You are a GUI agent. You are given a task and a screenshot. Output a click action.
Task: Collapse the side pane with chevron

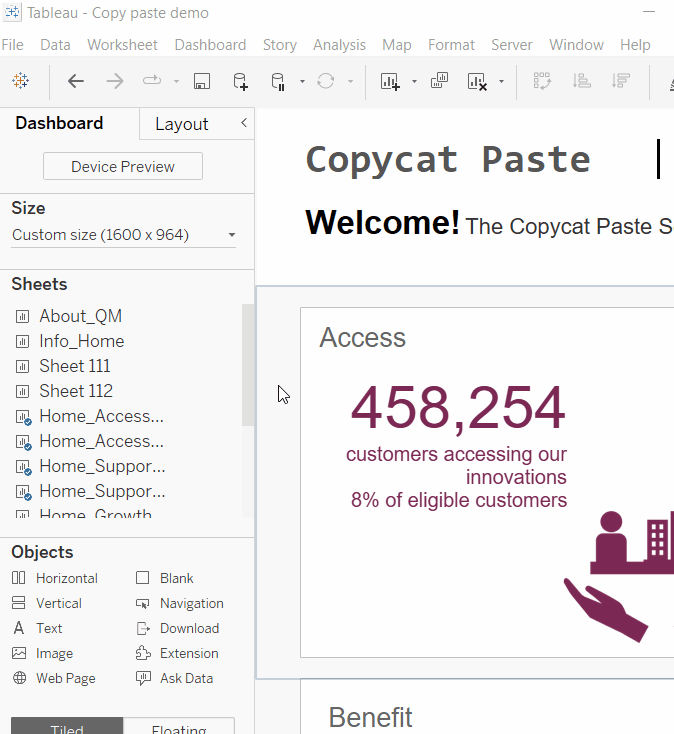point(243,123)
